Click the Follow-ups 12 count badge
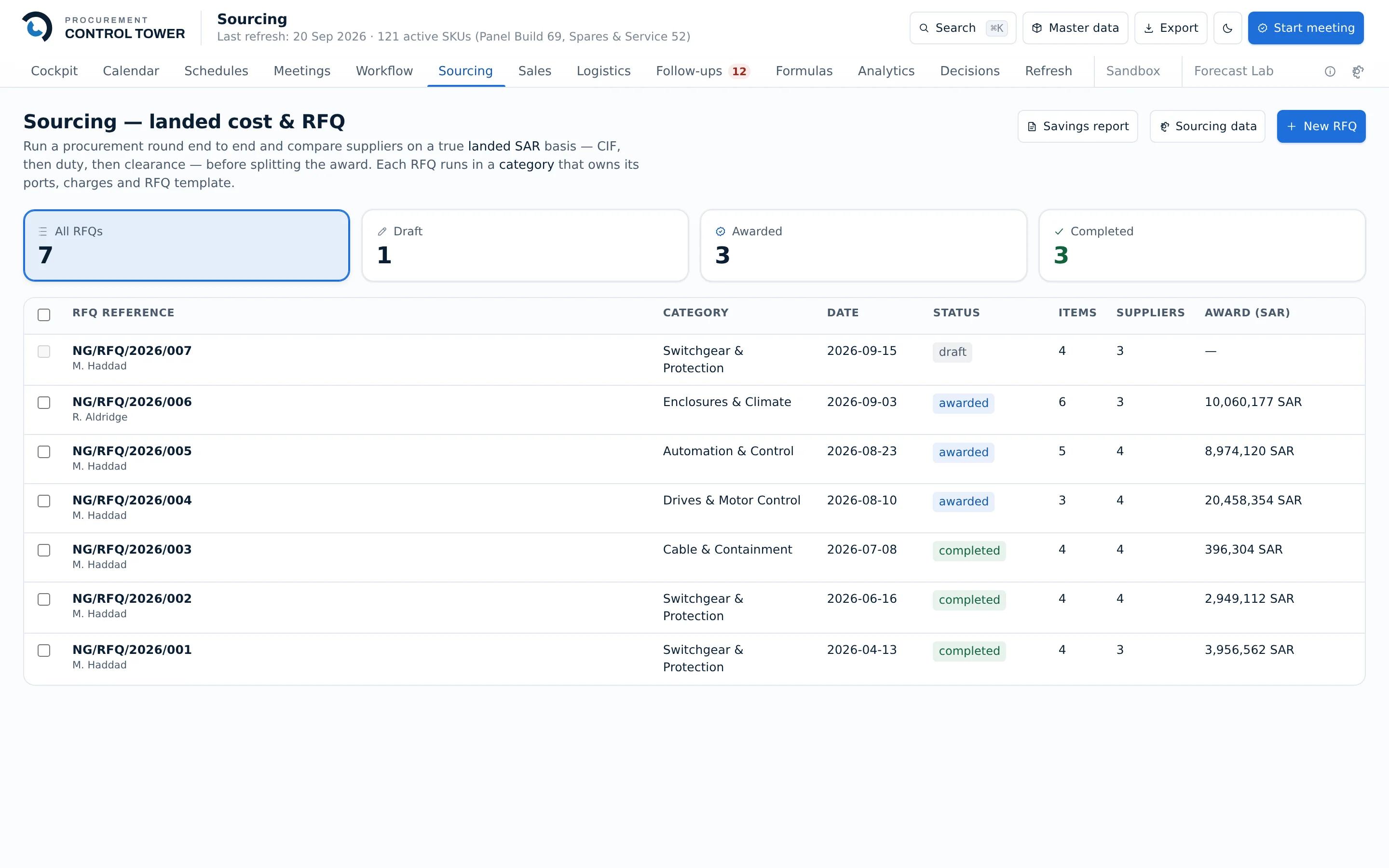Viewport: 1389px width, 868px height. click(x=739, y=71)
